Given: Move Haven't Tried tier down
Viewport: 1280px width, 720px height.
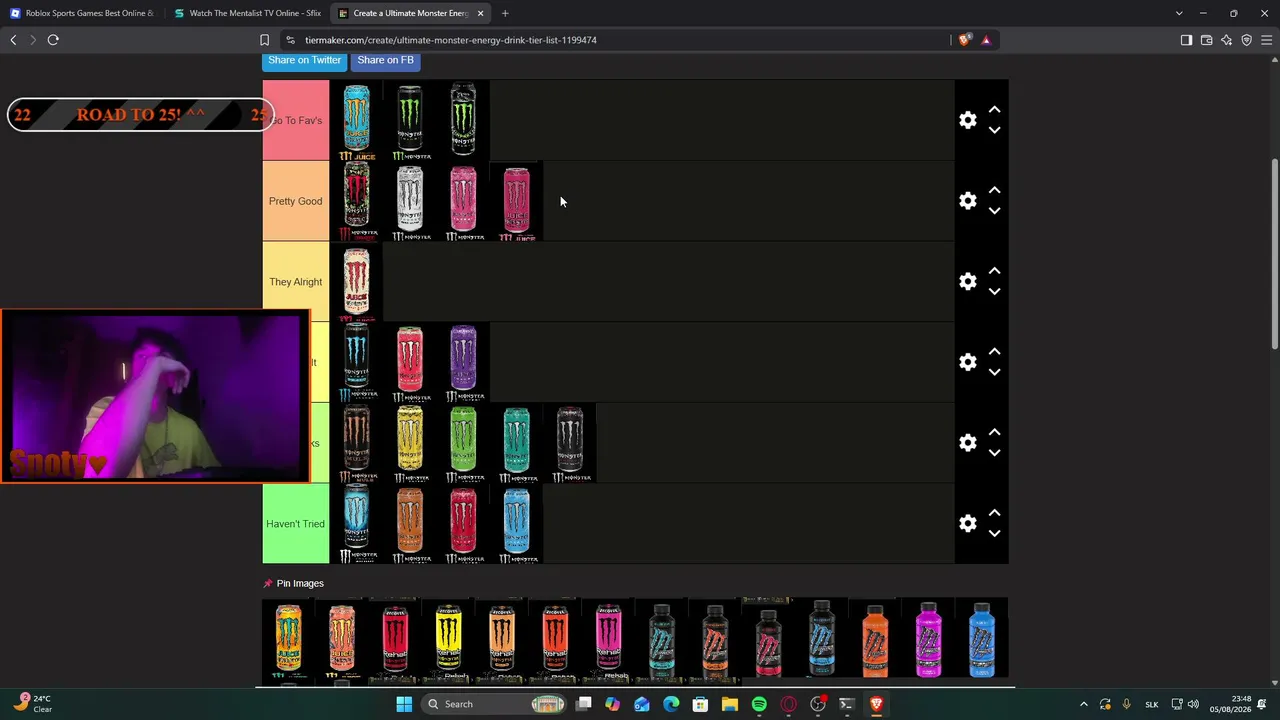Looking at the screenshot, I should coord(994,534).
